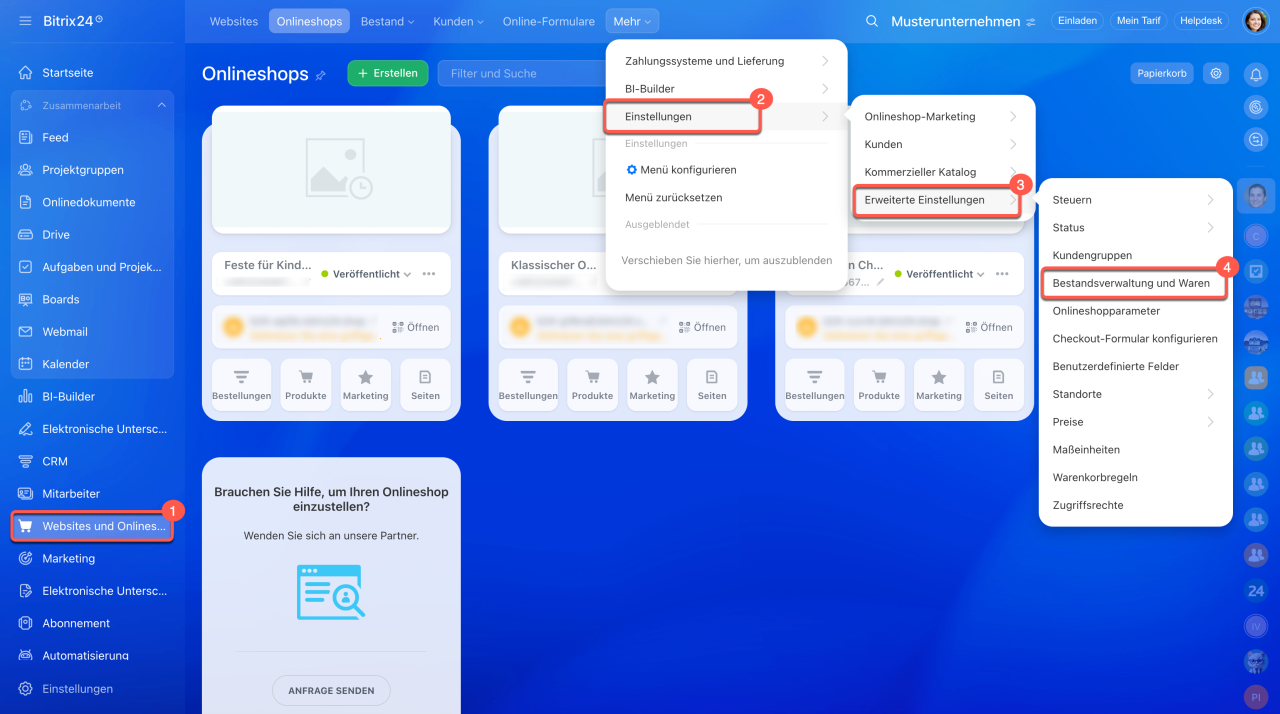Open the notifications bell icon
This screenshot has height=714, width=1280.
point(1256,74)
